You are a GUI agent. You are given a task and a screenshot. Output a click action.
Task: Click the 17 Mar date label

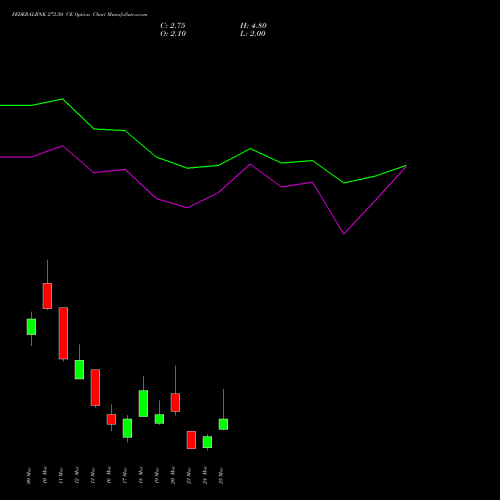125,476
